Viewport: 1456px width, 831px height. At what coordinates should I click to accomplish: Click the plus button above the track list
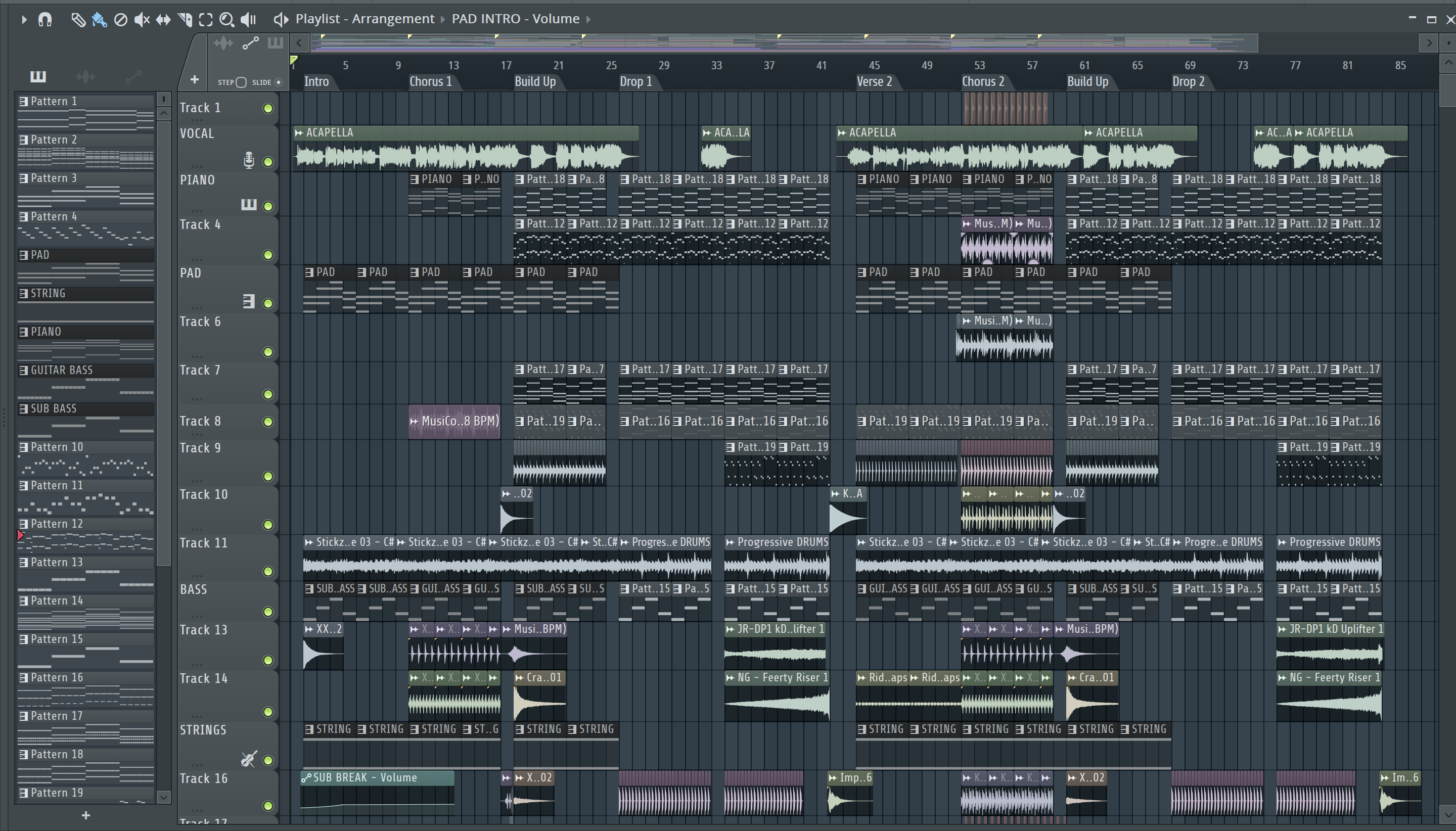[194, 79]
